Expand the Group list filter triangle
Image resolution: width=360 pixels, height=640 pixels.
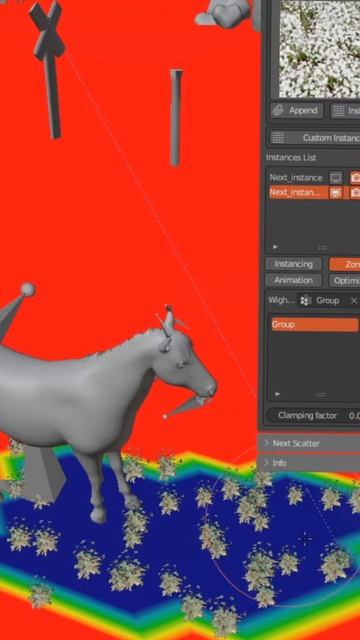coord(278,394)
